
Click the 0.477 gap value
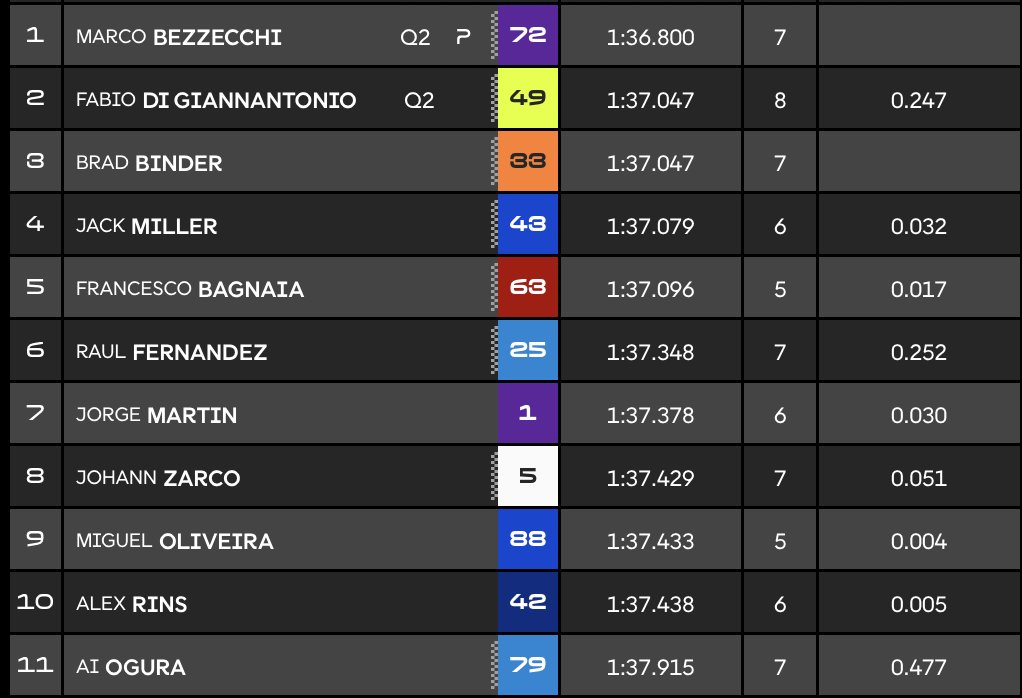tap(918, 667)
